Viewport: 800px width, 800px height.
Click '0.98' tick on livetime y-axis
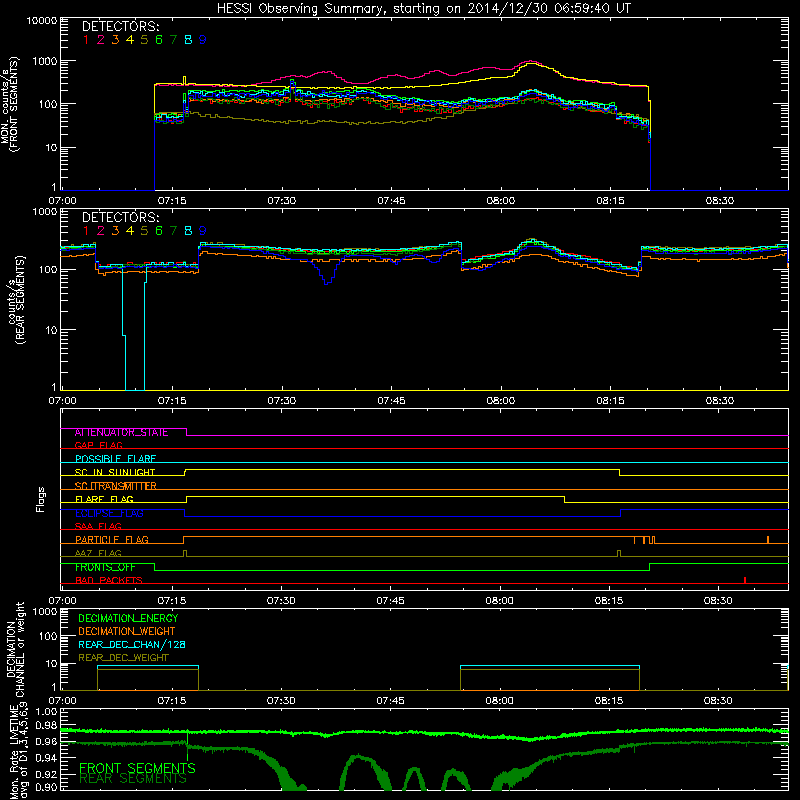point(46,726)
